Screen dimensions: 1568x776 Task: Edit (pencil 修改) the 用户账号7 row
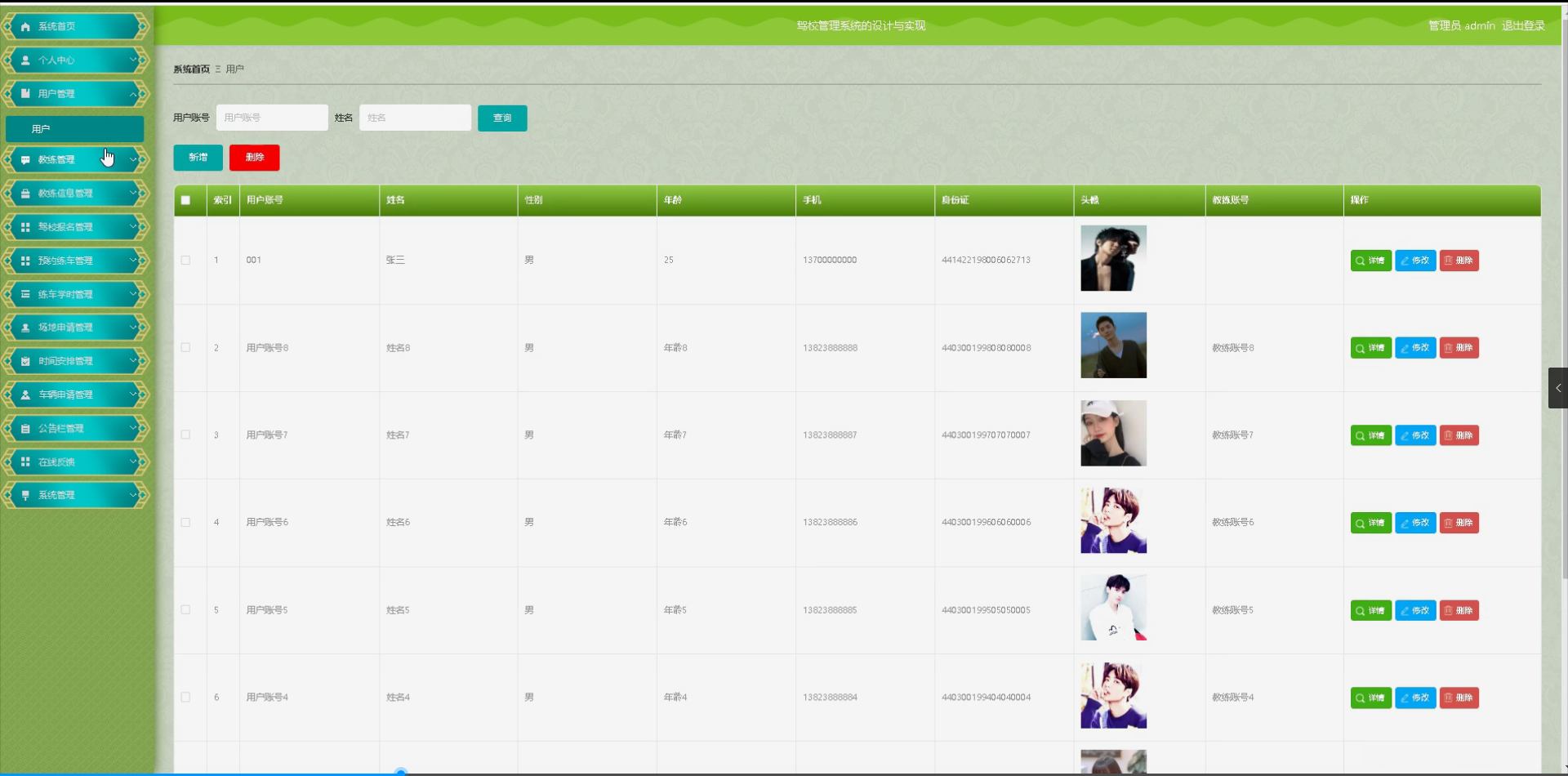click(x=1415, y=435)
